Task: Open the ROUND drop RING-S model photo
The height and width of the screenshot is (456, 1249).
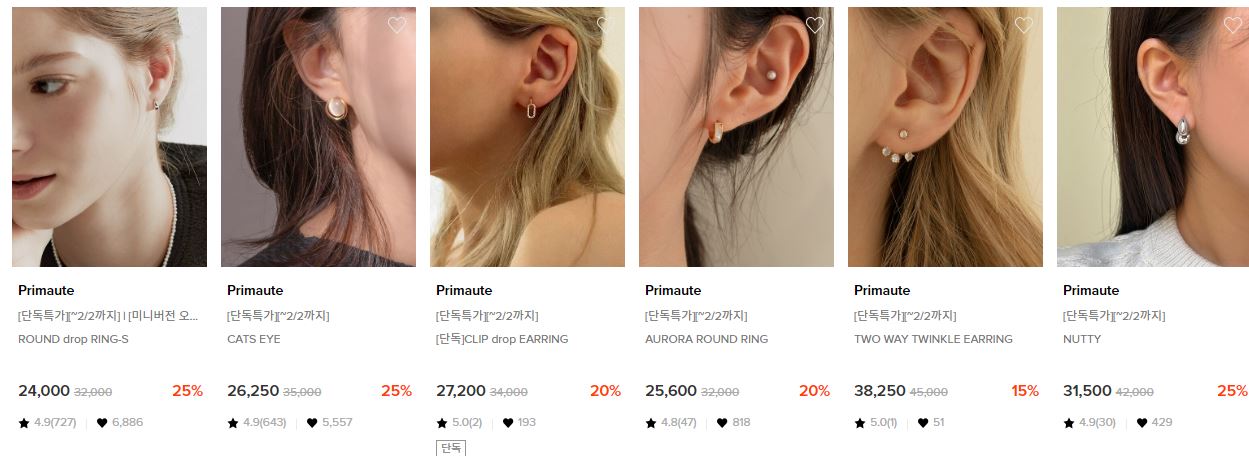Action: (x=109, y=137)
